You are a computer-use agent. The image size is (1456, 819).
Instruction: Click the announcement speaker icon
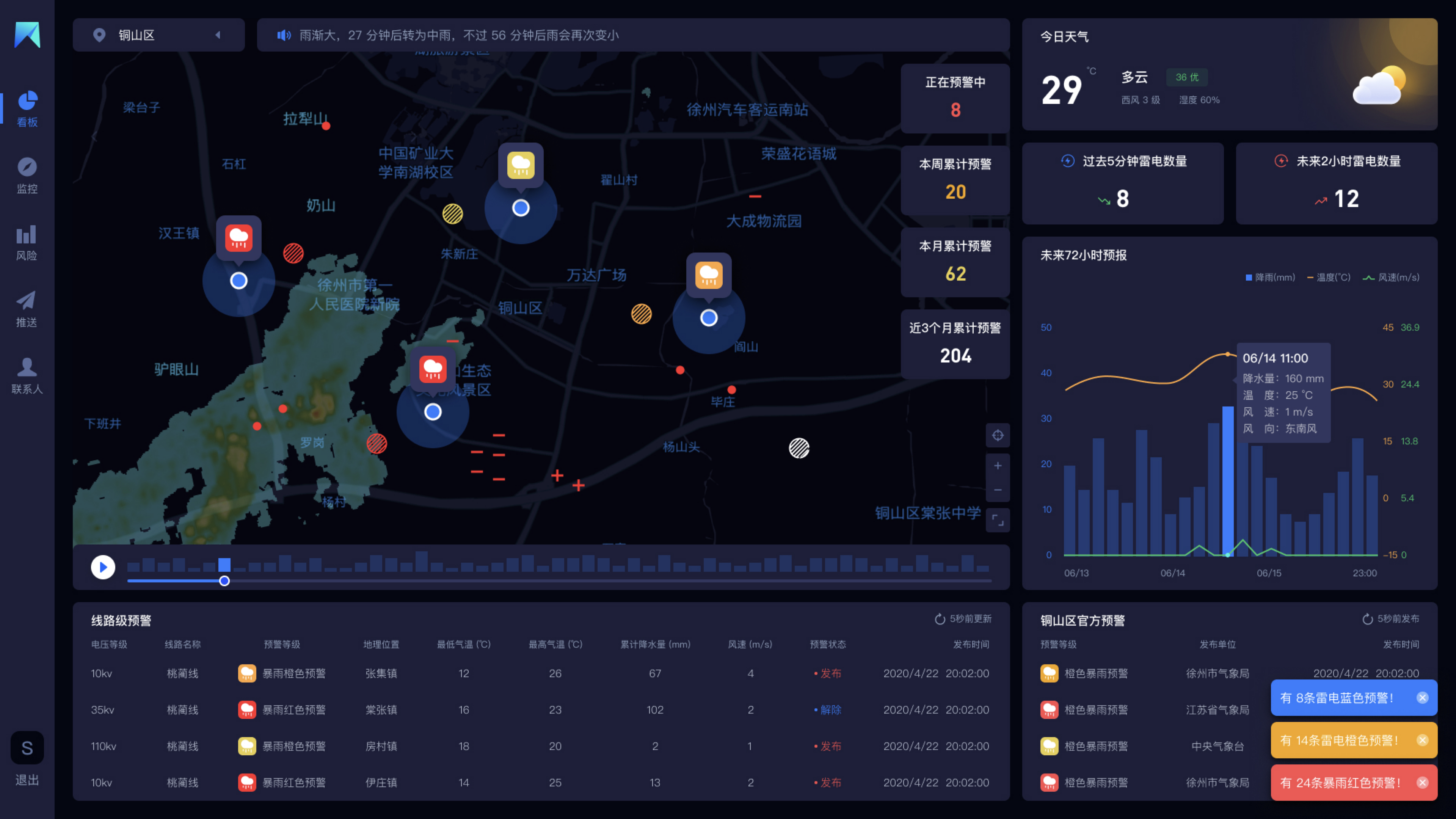284,36
